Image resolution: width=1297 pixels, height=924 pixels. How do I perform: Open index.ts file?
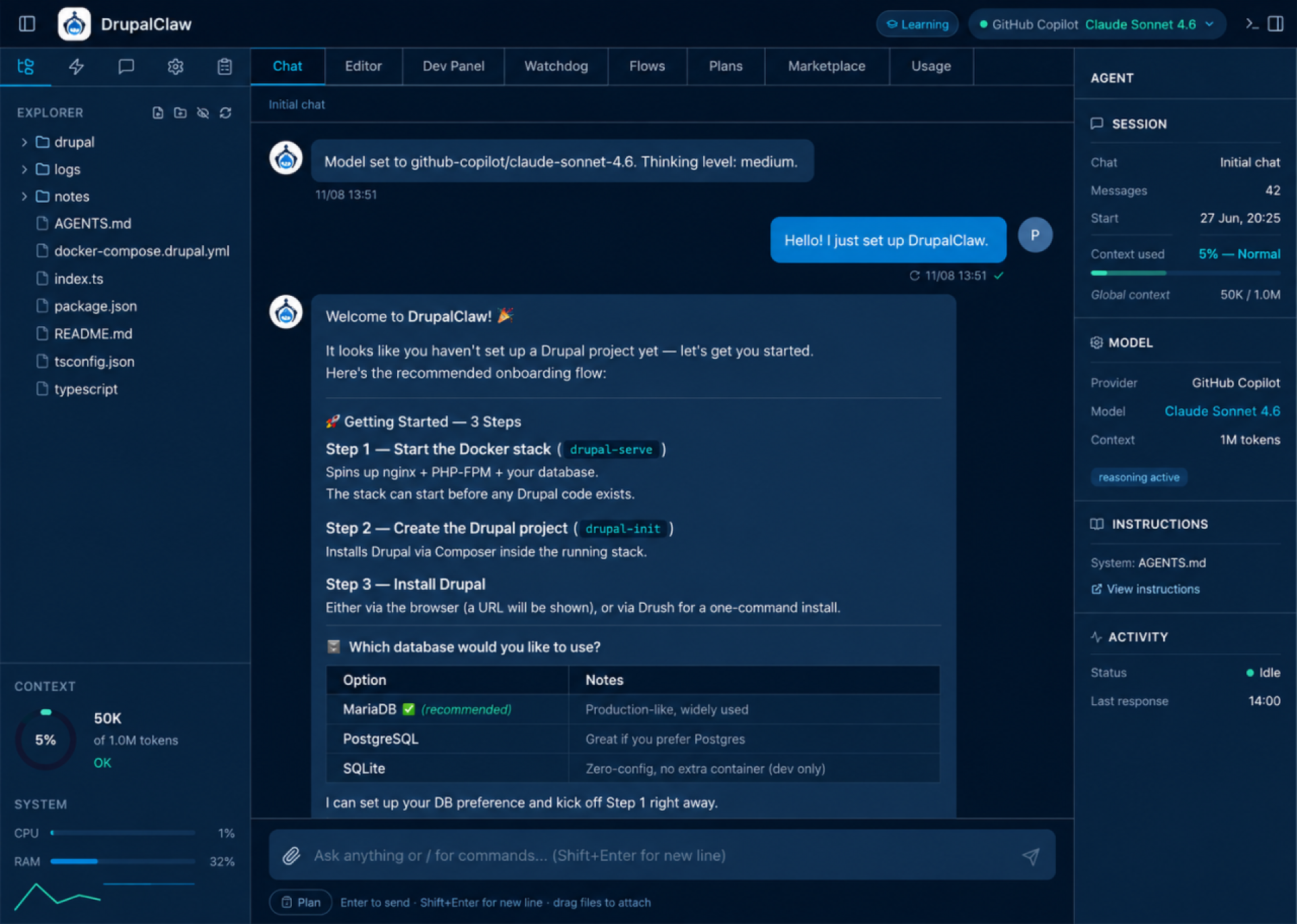pyautogui.click(x=70, y=278)
